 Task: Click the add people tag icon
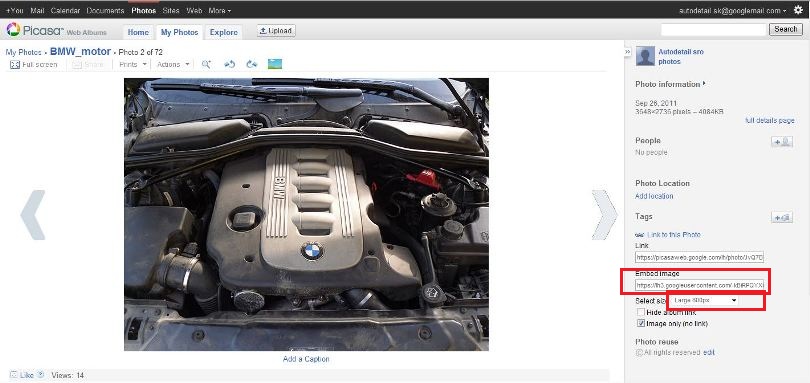[782, 142]
